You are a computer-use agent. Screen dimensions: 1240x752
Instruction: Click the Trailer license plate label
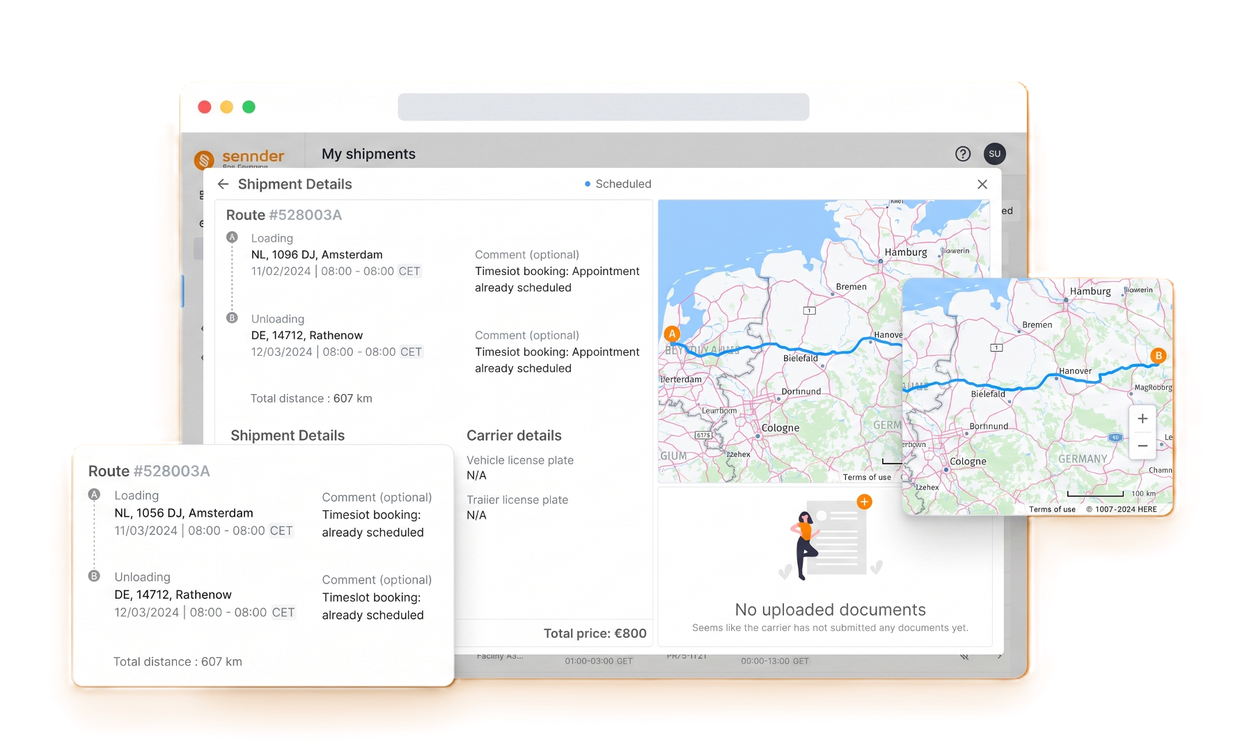(x=517, y=500)
